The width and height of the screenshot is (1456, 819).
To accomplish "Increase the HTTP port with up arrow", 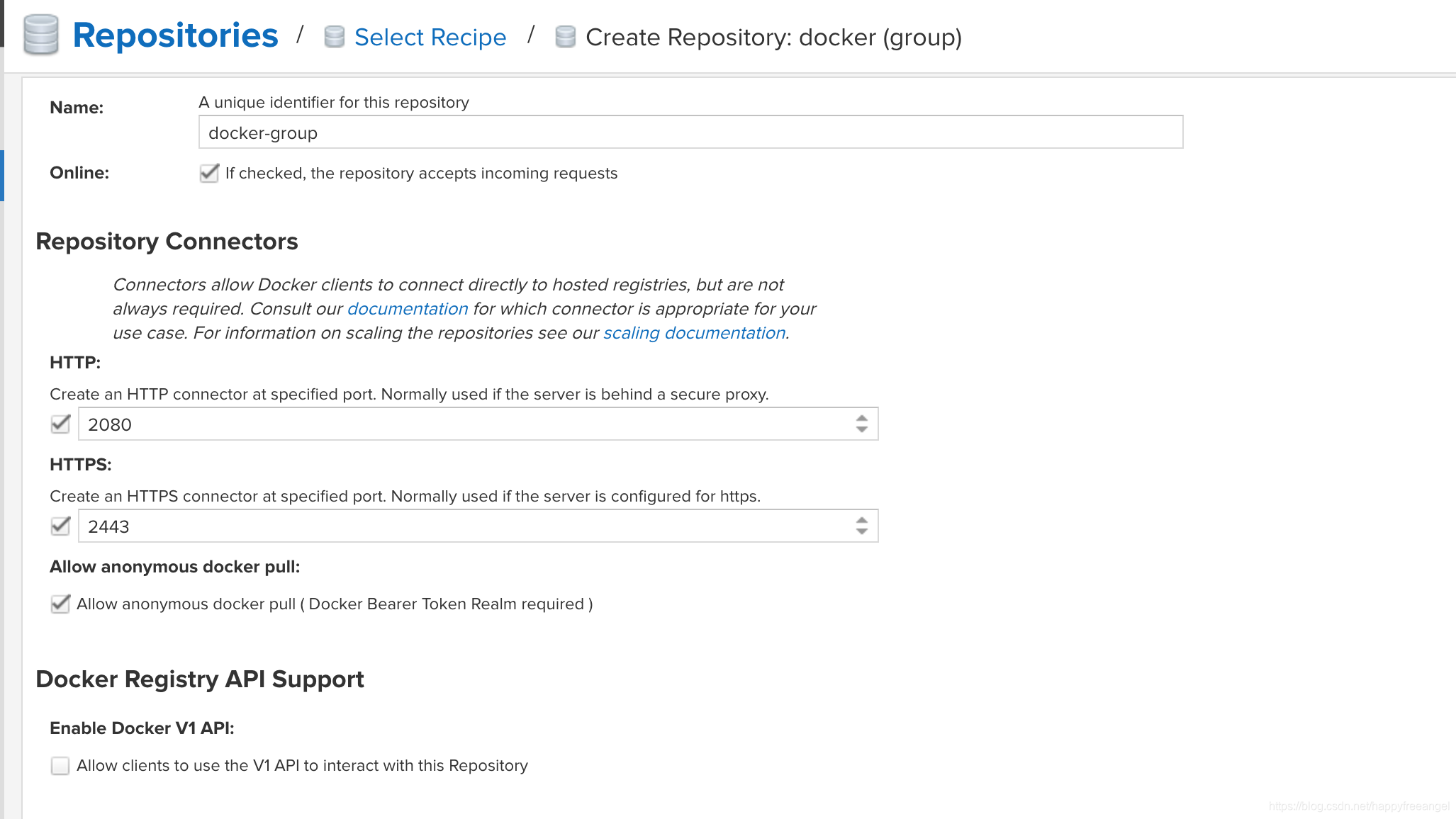I will [x=861, y=418].
